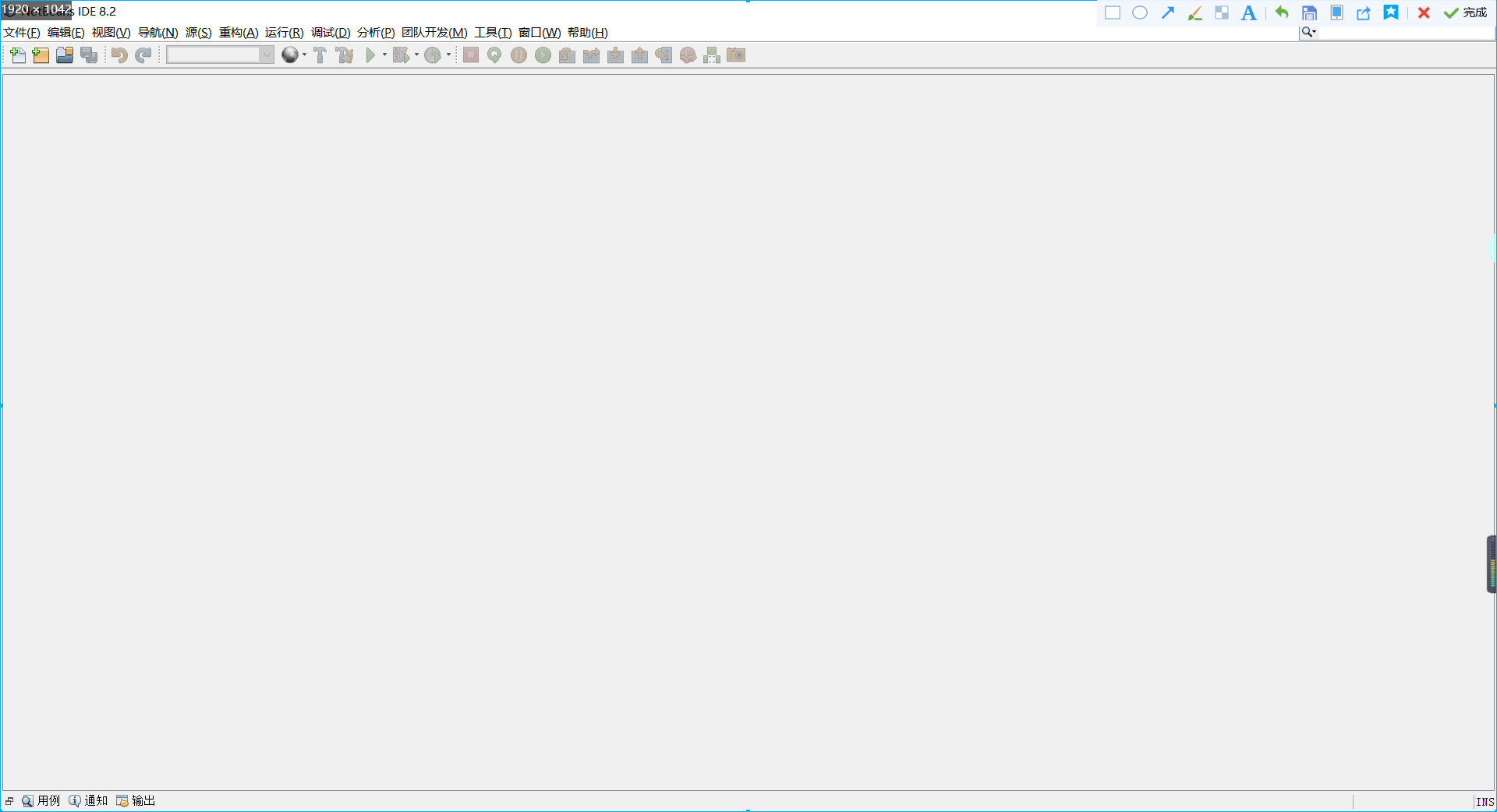Click the Save All toolbar icon
This screenshot has width=1497, height=812.
pos(89,55)
